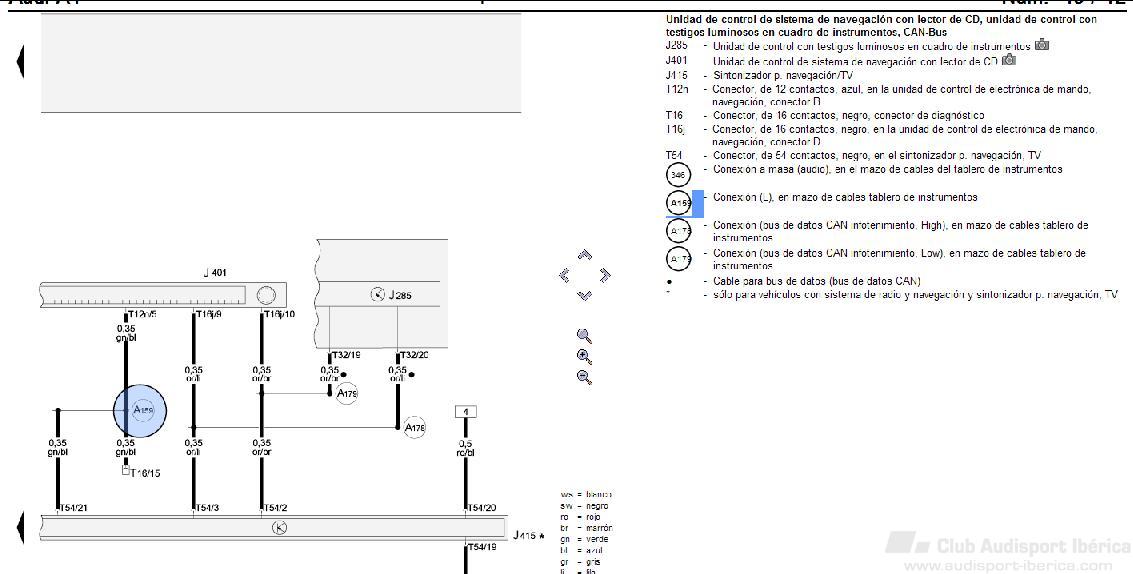Click color code 'ro = rojo'
The height and width of the screenshot is (574, 1133).
pos(580,518)
